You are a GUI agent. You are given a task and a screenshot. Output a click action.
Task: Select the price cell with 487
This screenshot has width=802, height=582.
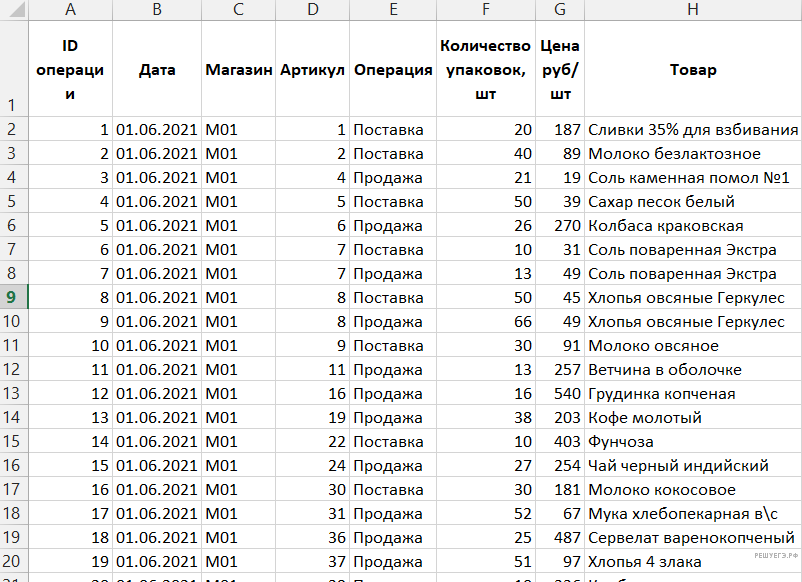(x=560, y=538)
